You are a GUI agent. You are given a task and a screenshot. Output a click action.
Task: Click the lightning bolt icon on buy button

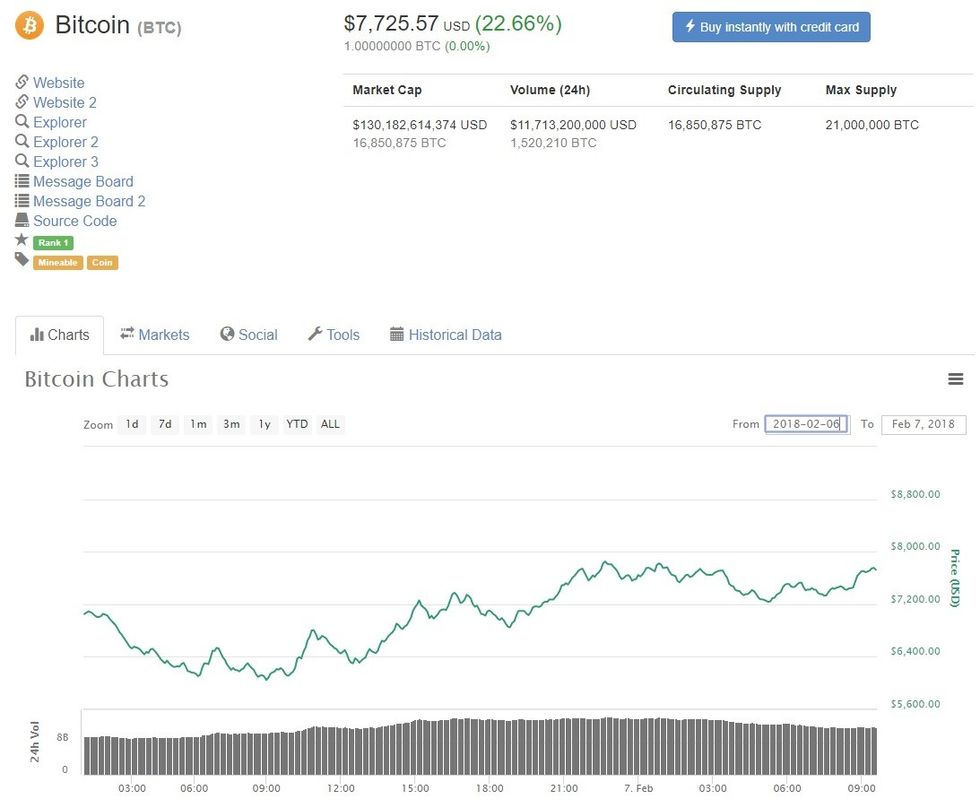690,27
